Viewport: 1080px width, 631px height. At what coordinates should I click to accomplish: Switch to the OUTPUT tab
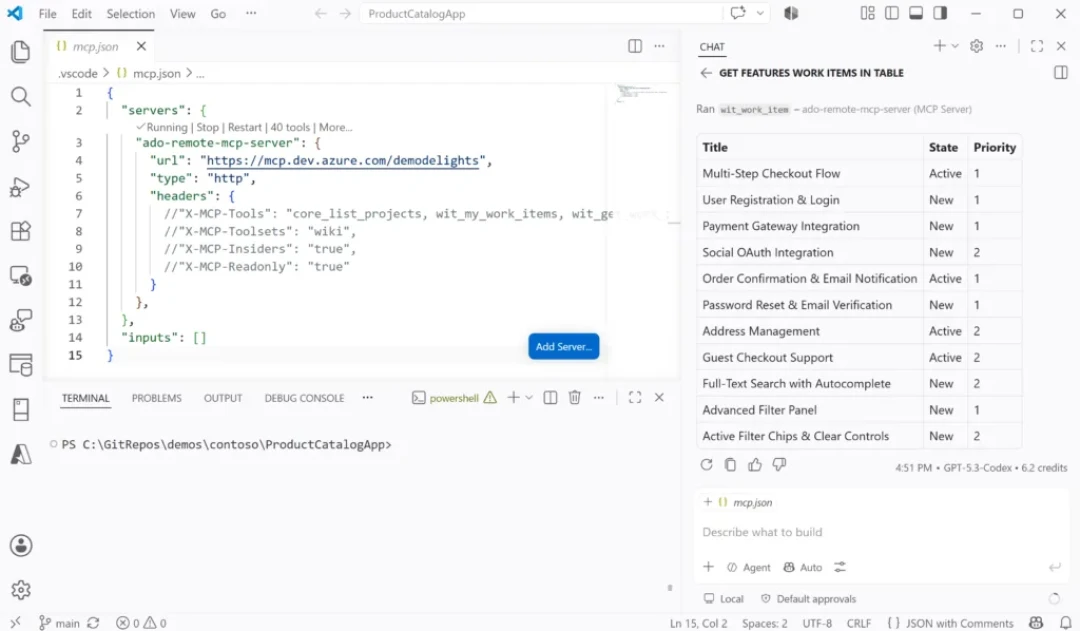pos(222,398)
